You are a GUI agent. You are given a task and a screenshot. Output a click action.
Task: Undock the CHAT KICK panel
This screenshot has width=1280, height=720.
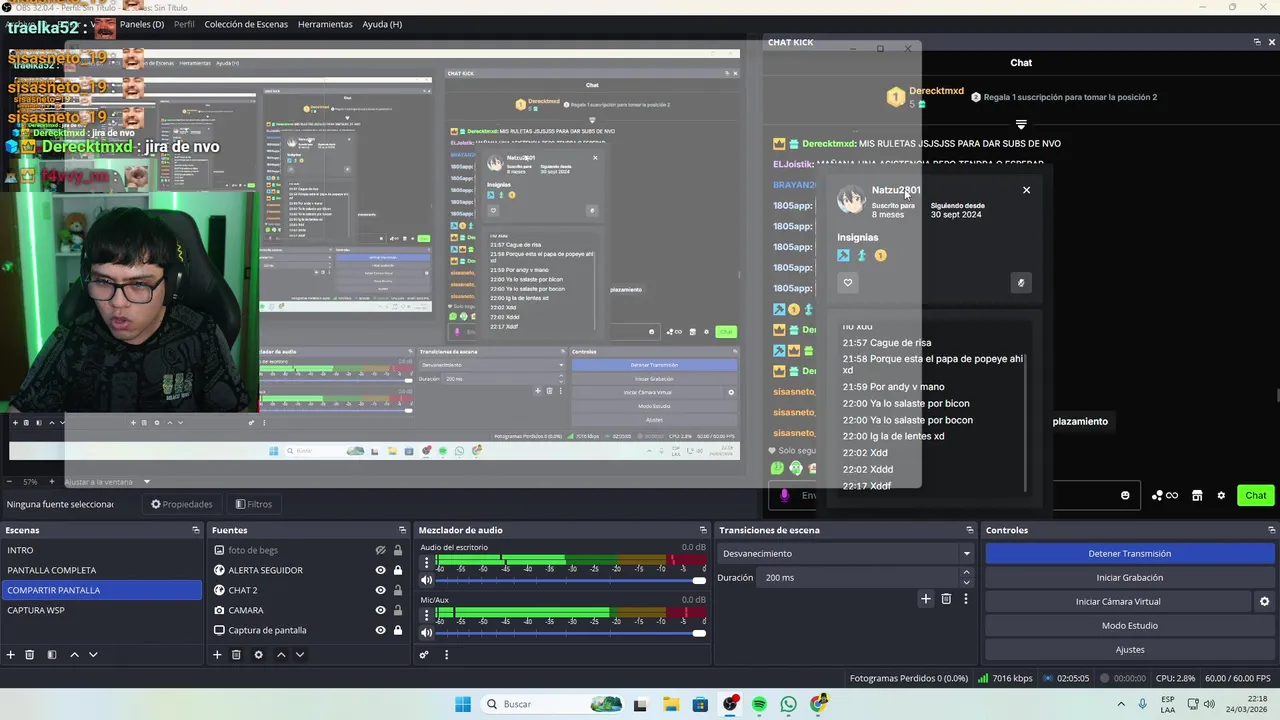[x=1257, y=42]
